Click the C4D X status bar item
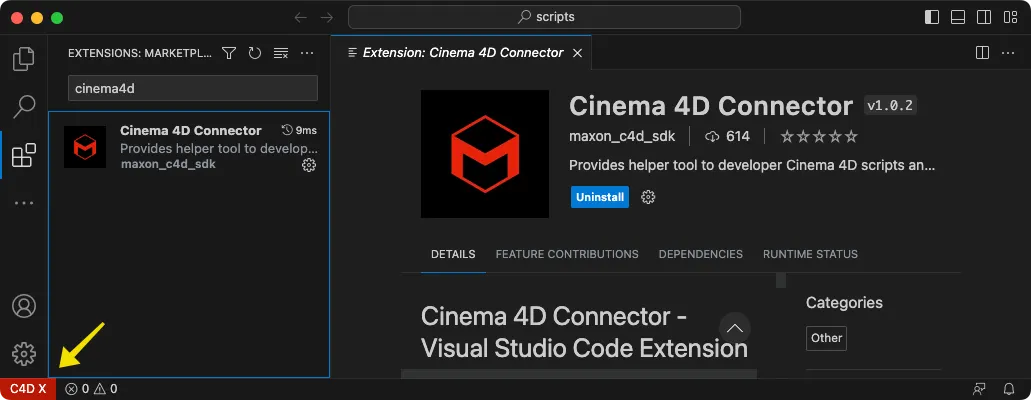 click(28, 389)
